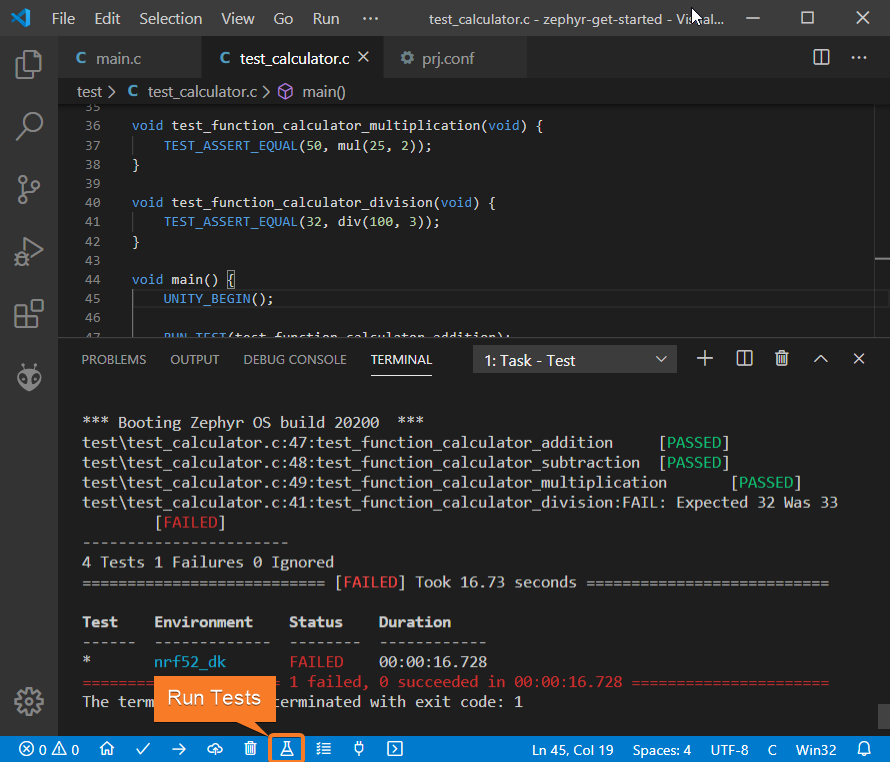890x762 pixels.
Task: Split the terminal panel
Action: tap(744, 359)
